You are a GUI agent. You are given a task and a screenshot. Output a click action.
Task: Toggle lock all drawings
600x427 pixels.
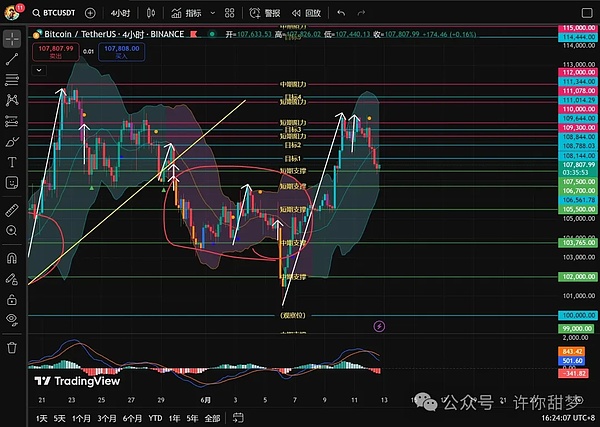(12, 297)
